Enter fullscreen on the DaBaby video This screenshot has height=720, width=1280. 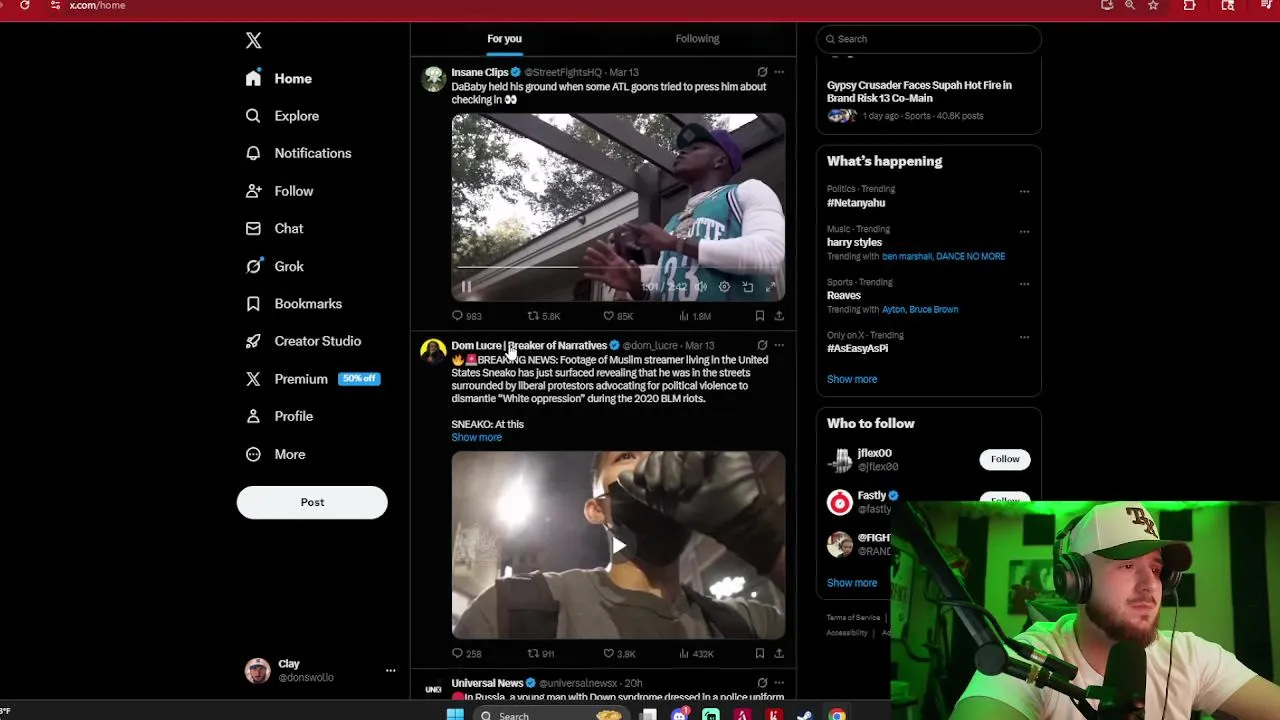click(770, 287)
